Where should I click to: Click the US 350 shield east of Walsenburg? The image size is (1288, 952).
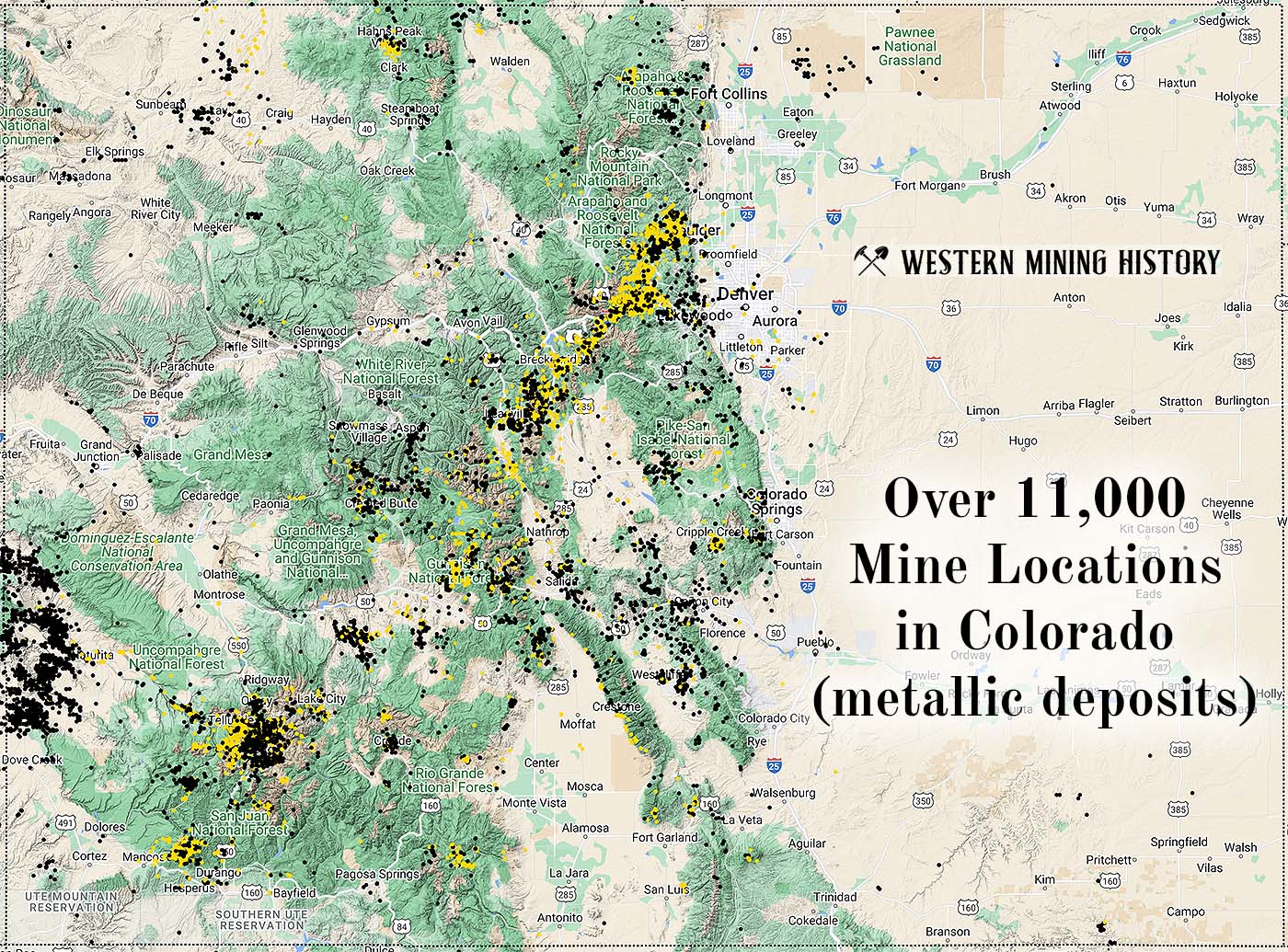(924, 801)
